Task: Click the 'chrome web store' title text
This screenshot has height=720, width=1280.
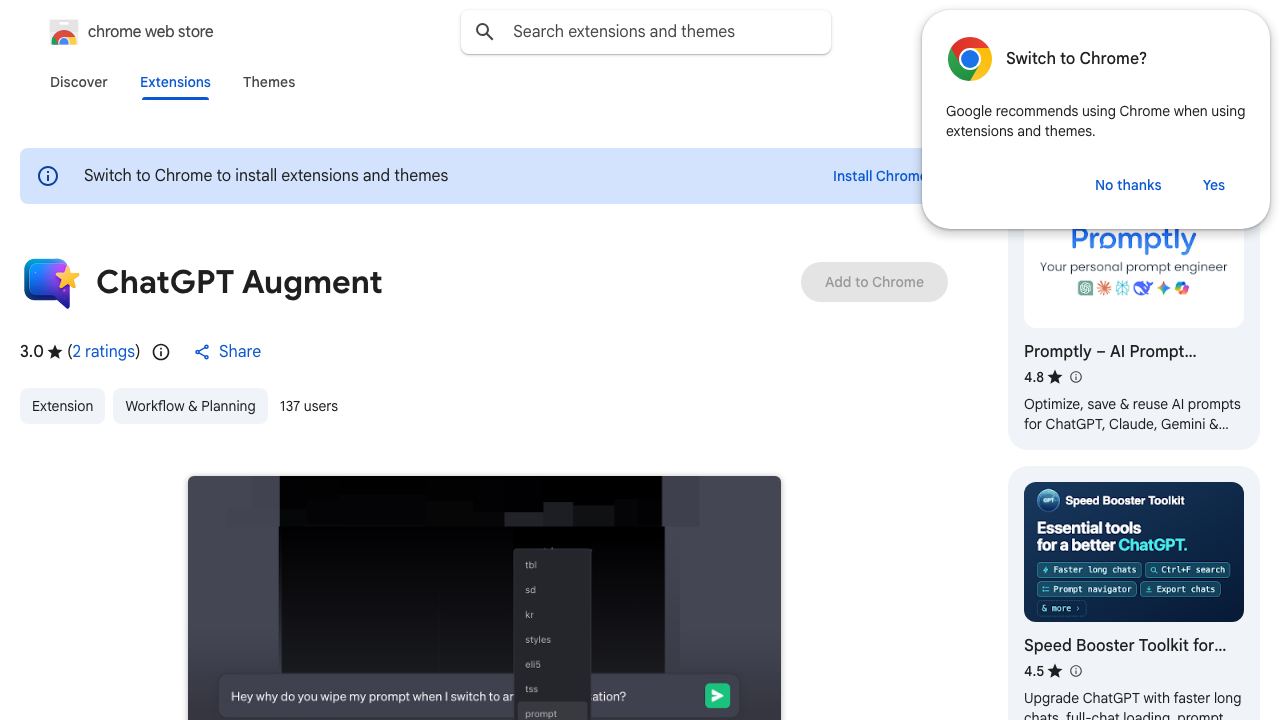Action: tap(151, 32)
